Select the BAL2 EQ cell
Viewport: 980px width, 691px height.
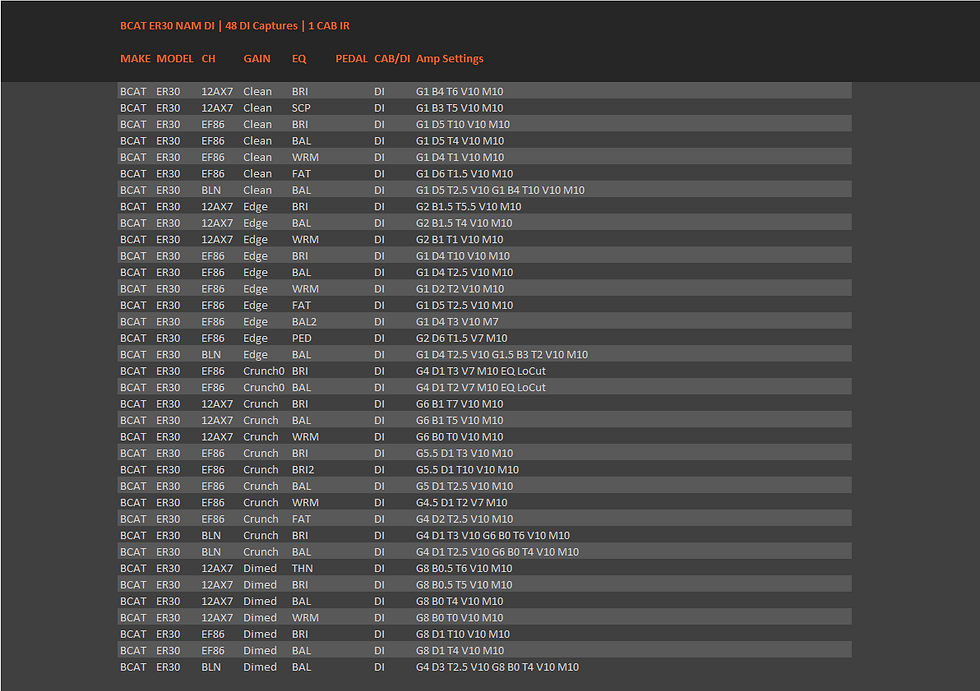304,322
